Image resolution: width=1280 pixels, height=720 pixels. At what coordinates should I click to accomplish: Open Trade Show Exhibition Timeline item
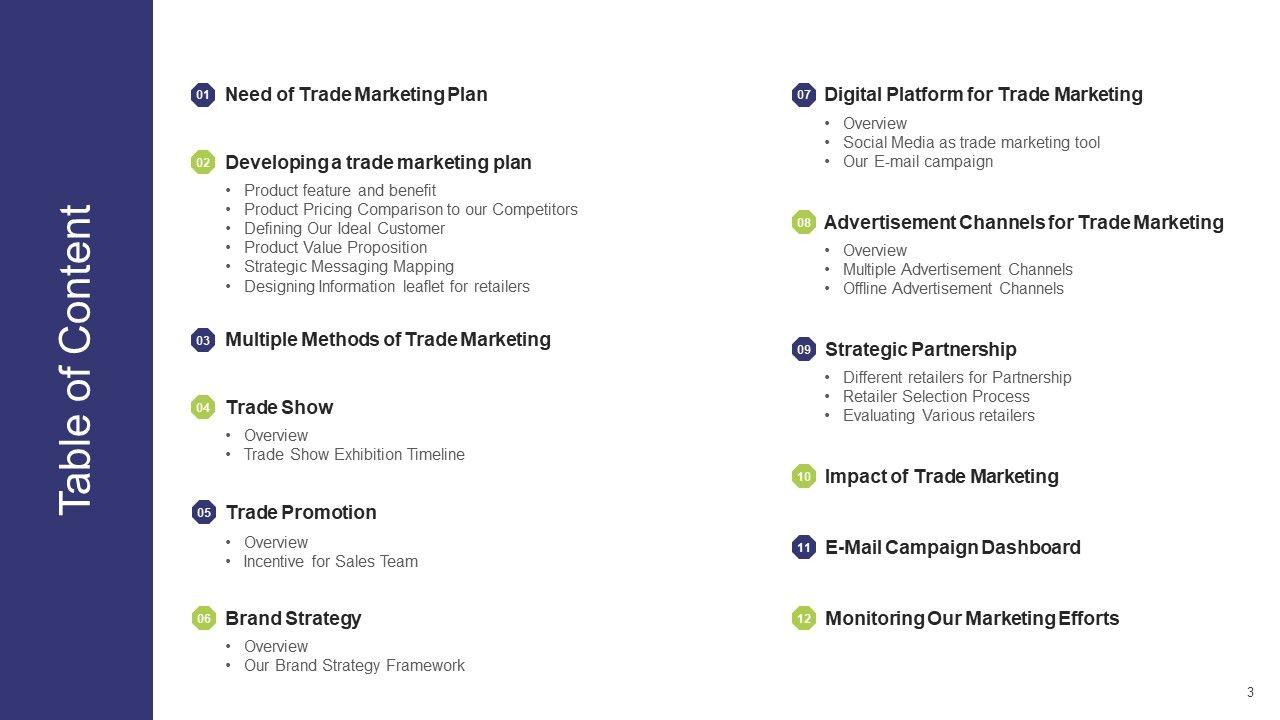tap(354, 455)
